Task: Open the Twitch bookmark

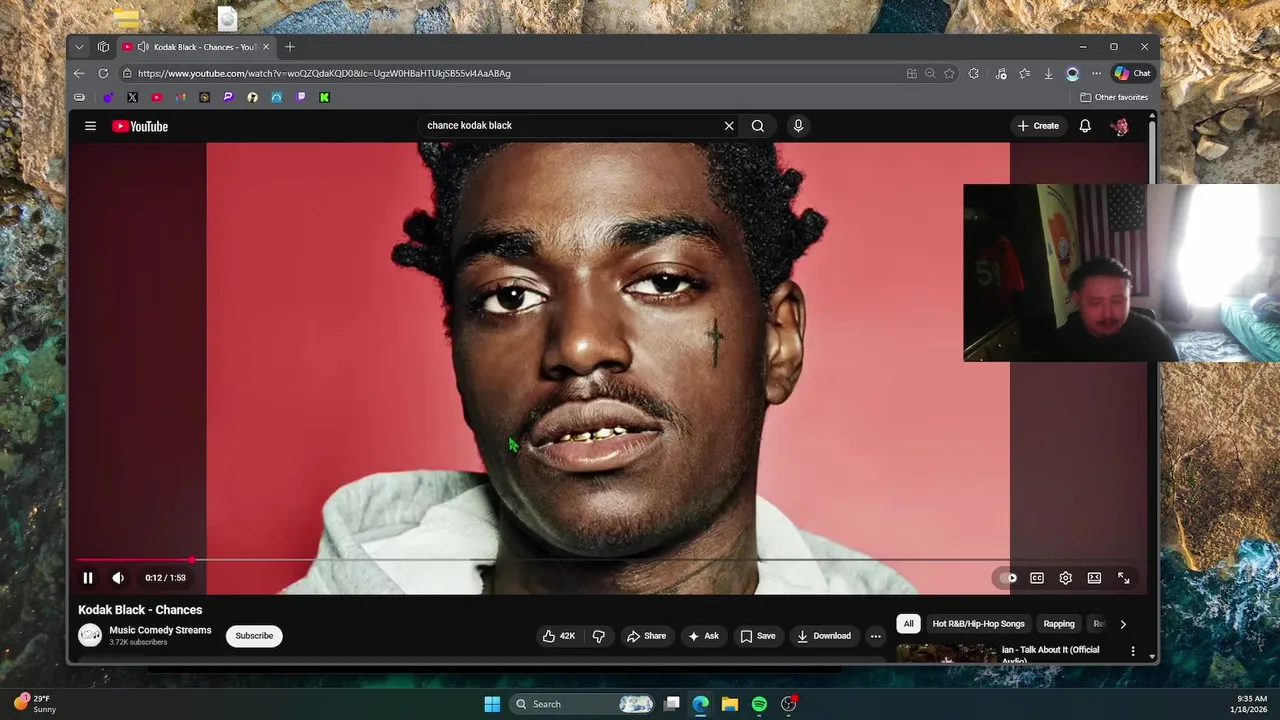Action: click(x=301, y=97)
